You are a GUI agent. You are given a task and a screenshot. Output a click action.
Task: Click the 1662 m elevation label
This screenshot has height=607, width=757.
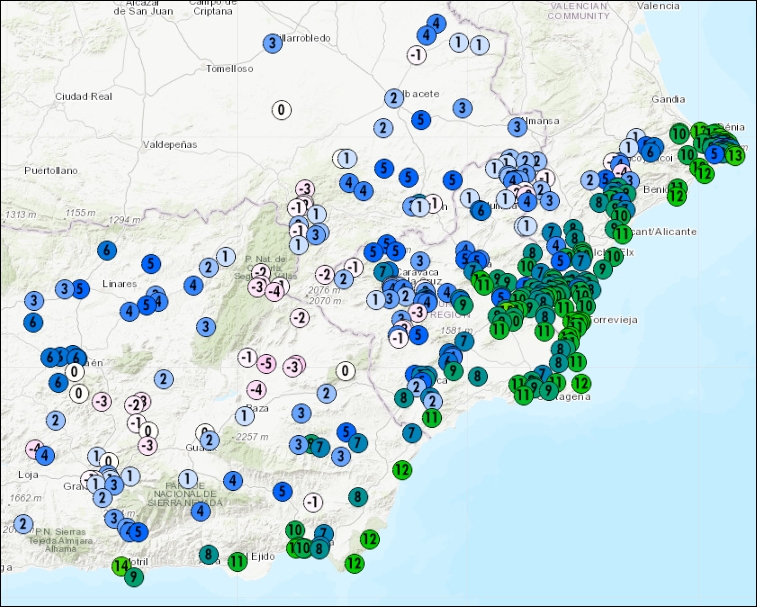[x=24, y=498]
